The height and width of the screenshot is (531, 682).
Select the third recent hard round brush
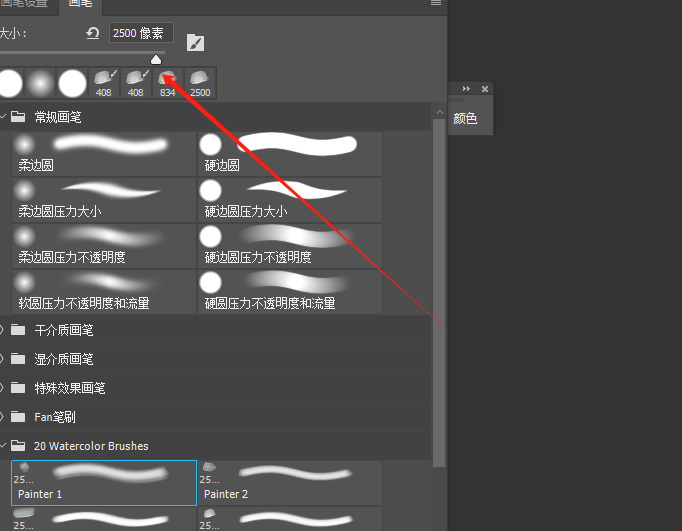(72, 83)
